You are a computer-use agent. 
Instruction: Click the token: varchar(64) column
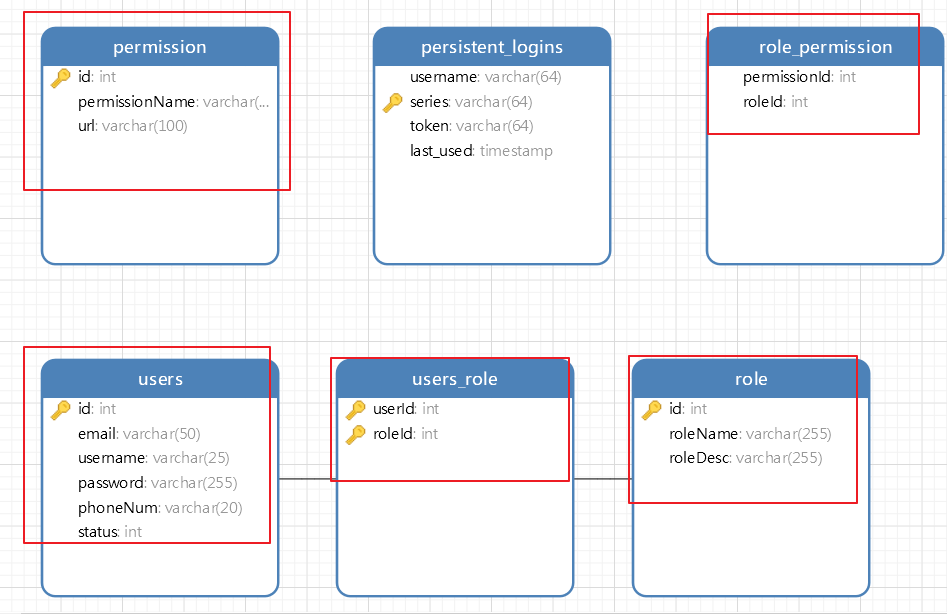coord(472,126)
